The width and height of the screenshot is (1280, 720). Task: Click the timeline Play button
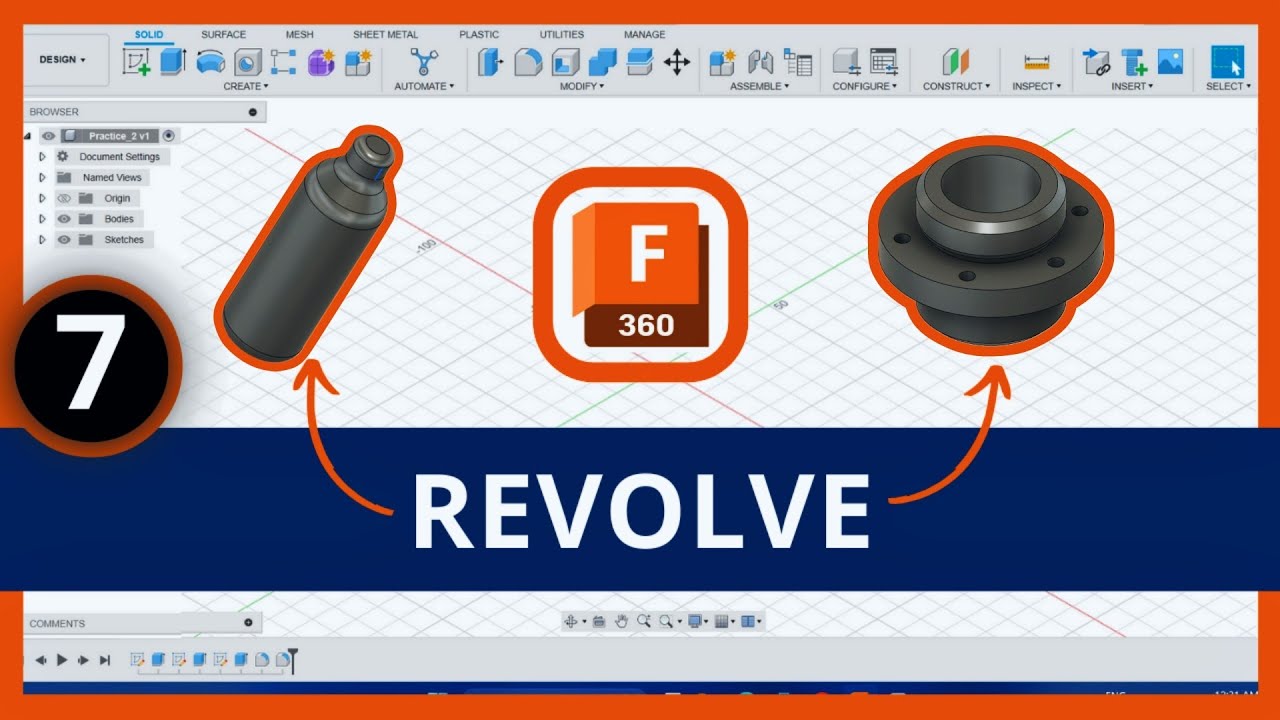(62, 660)
